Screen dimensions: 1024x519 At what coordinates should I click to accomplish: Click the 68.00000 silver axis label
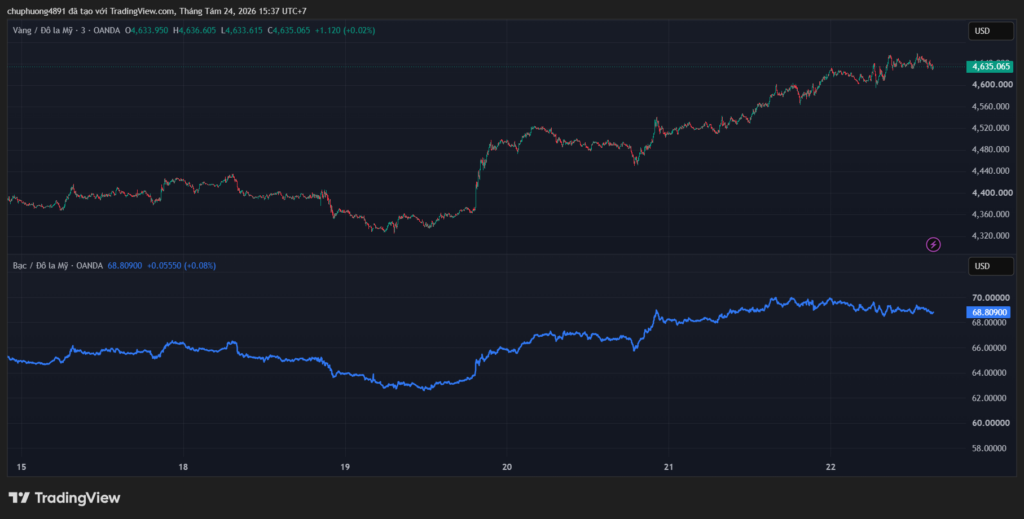click(x=991, y=322)
